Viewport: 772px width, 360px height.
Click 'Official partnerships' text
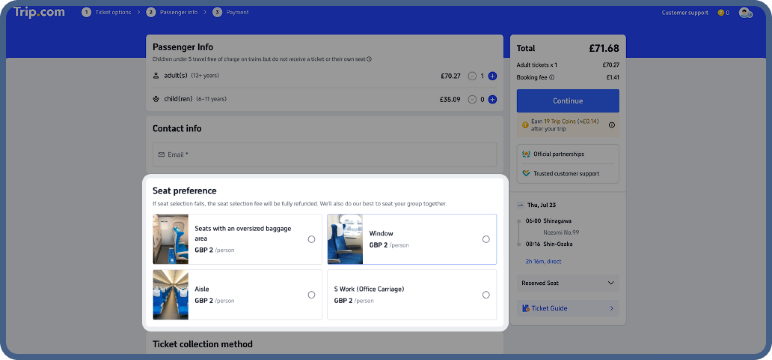click(x=559, y=154)
